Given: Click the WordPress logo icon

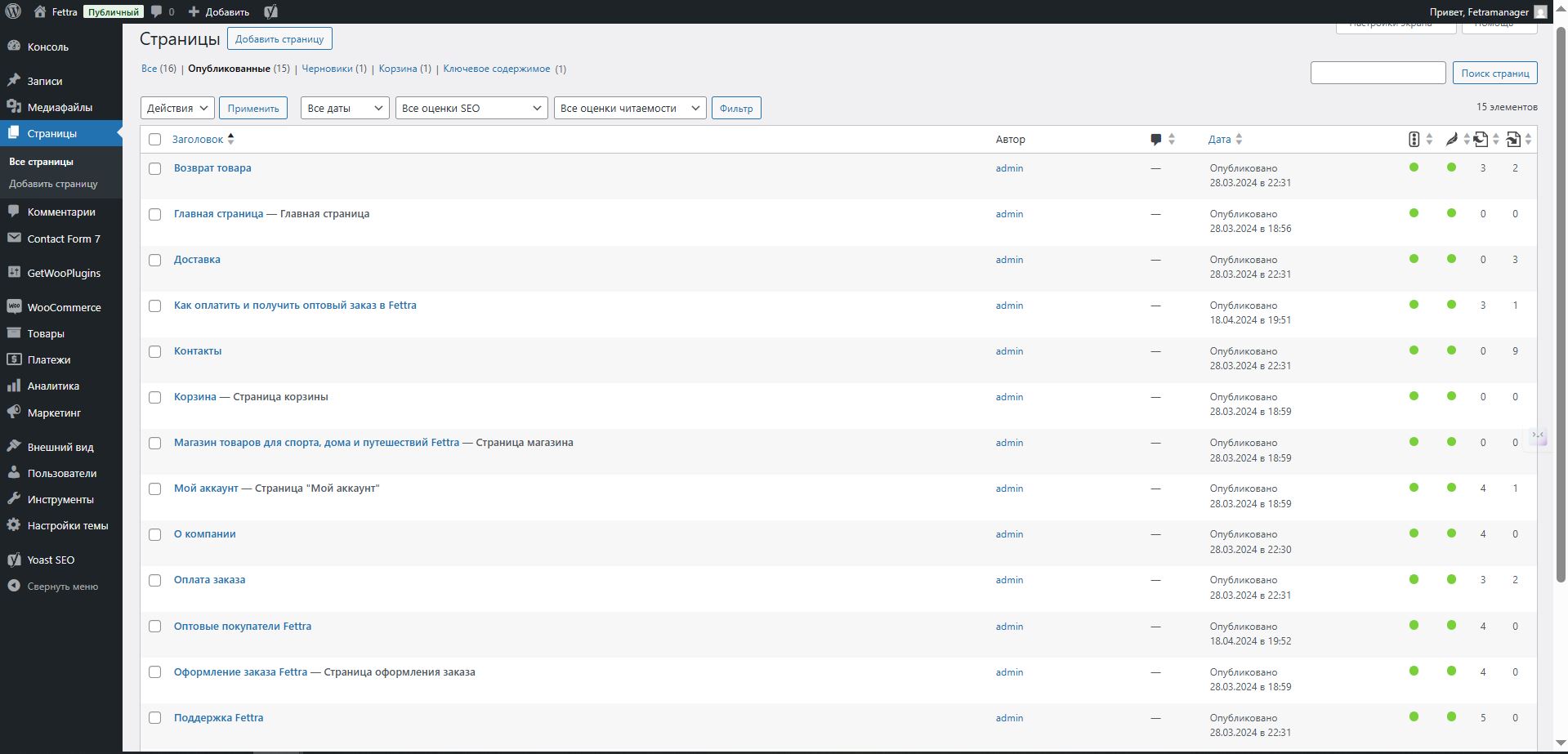Looking at the screenshot, I should tap(13, 11).
